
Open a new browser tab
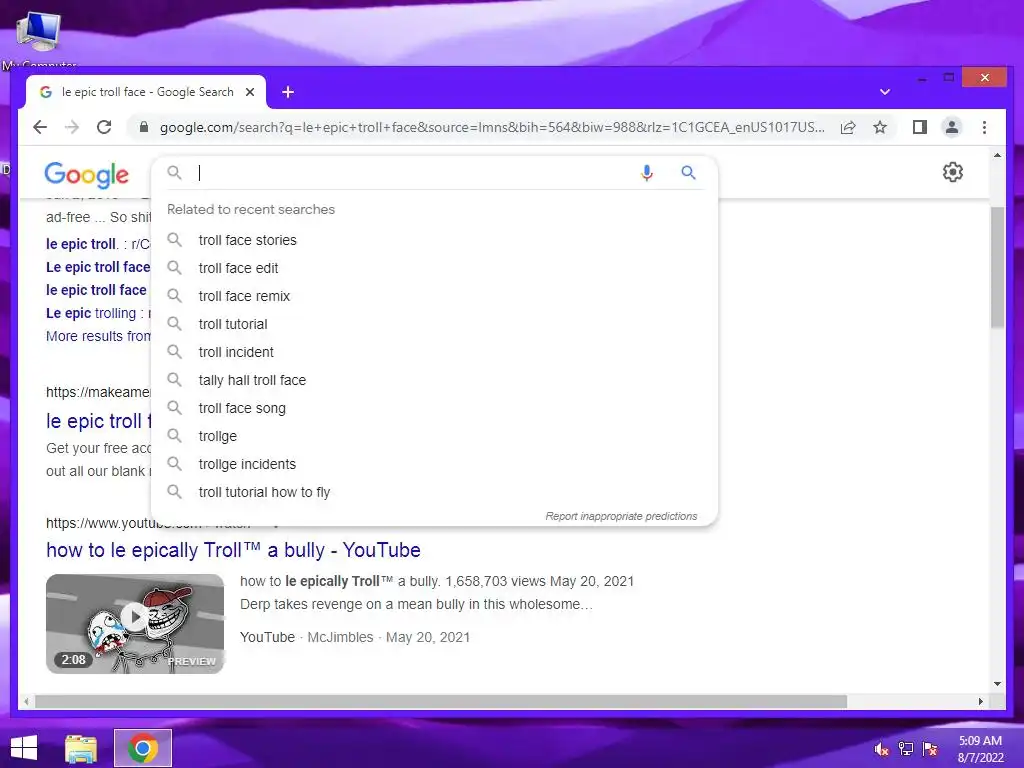(x=288, y=92)
